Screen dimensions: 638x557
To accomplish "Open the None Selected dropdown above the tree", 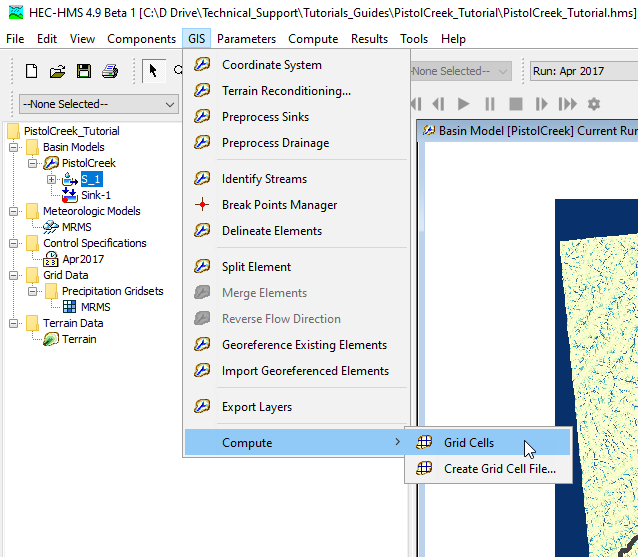I will 99,104.
